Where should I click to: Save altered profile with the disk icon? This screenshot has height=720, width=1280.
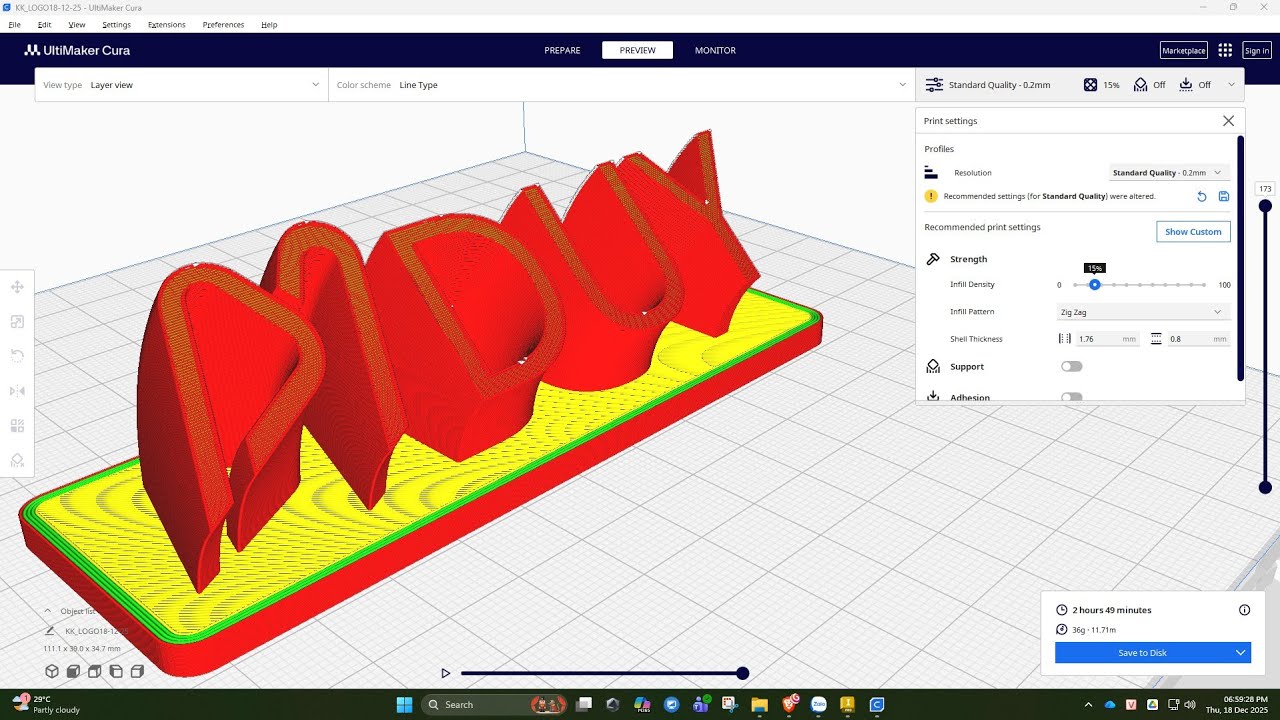1224,197
